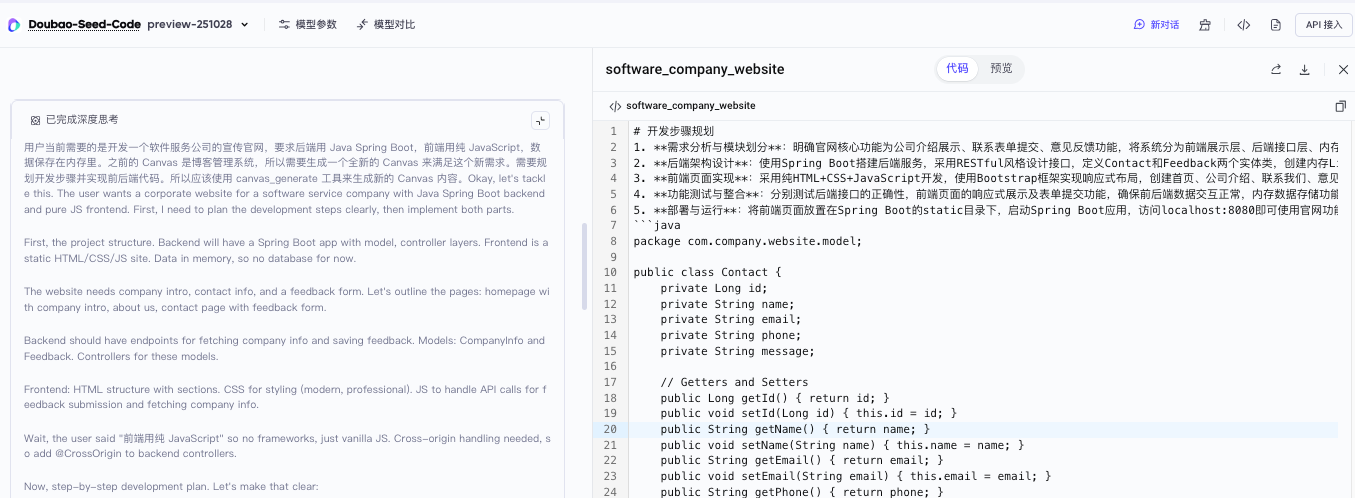Open the document icon beside API 接入

click(1275, 25)
